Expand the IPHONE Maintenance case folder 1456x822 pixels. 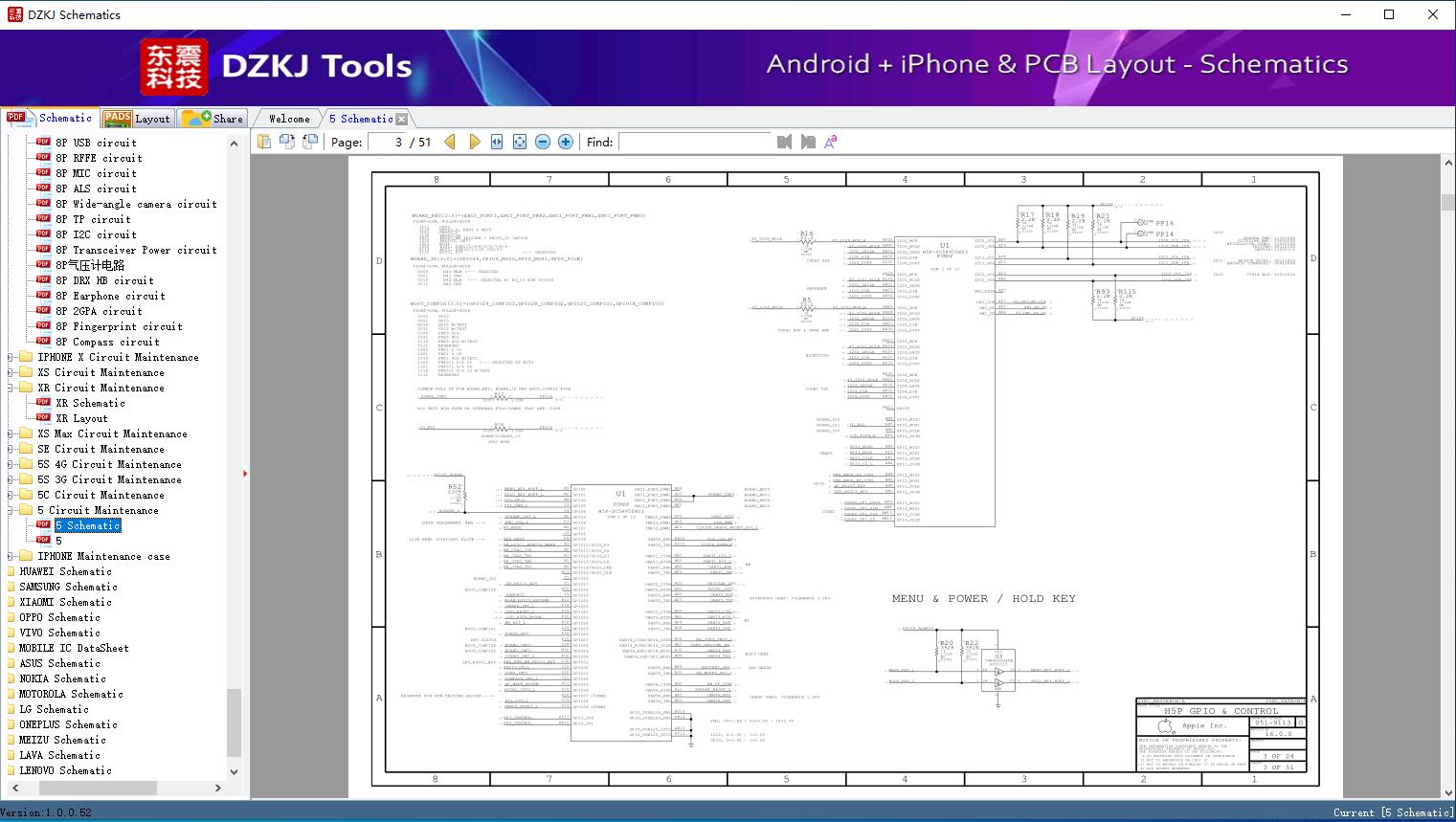pos(11,557)
